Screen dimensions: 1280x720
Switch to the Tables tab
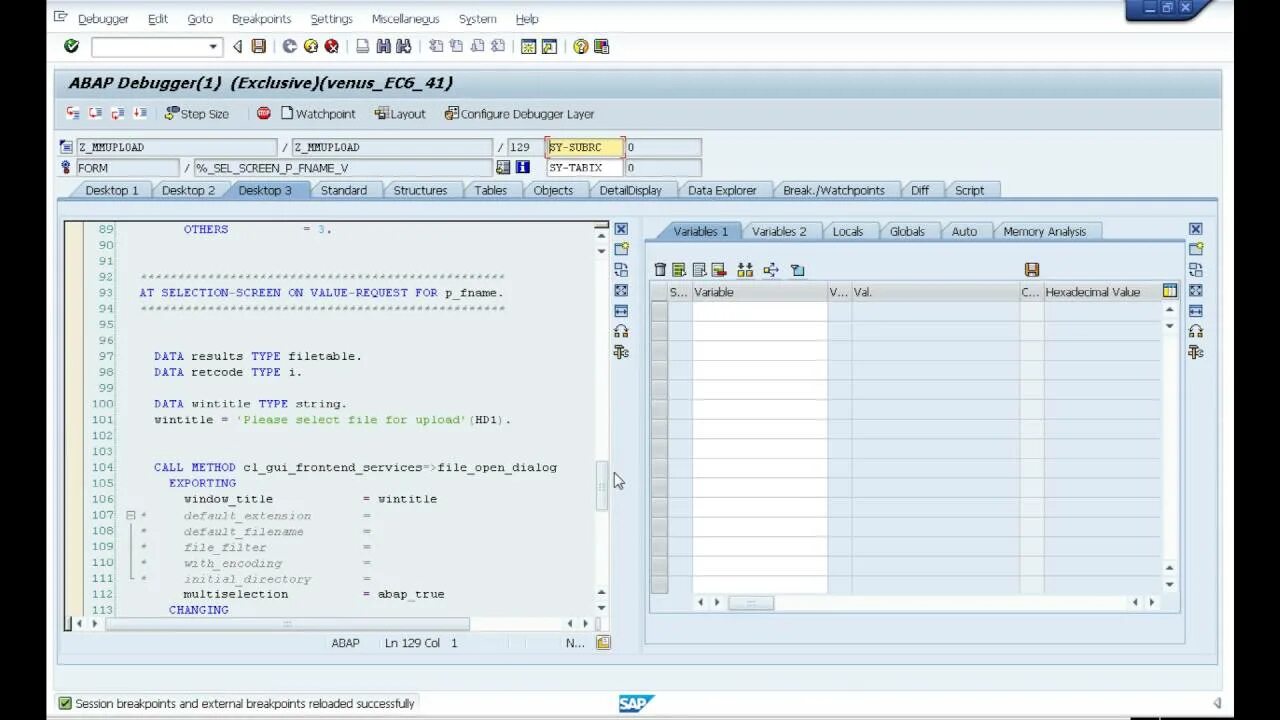point(490,190)
